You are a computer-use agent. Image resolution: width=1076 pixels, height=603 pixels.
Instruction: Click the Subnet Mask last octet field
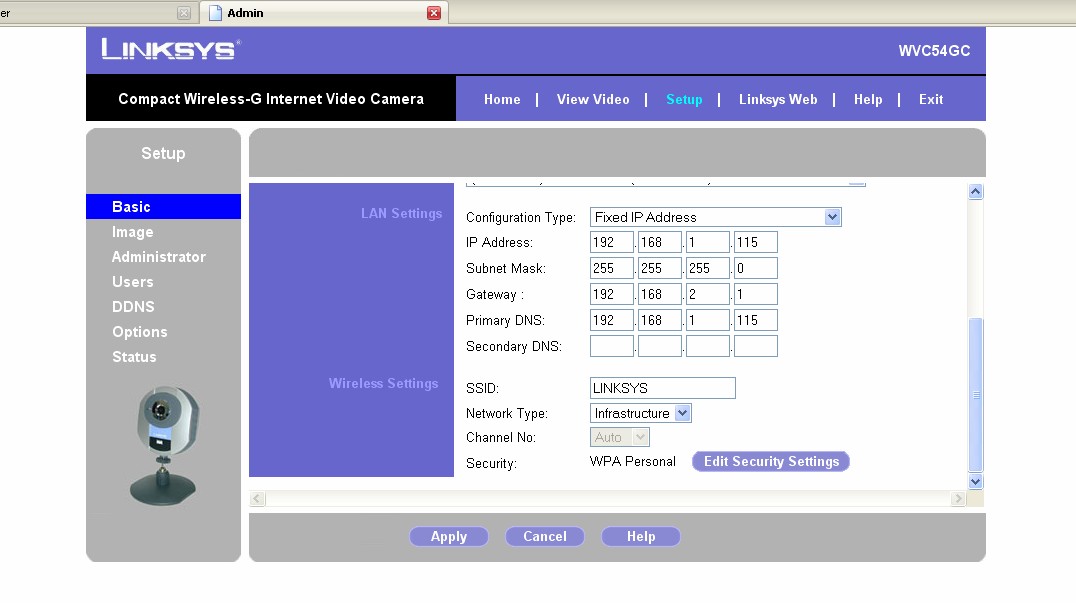pos(756,268)
